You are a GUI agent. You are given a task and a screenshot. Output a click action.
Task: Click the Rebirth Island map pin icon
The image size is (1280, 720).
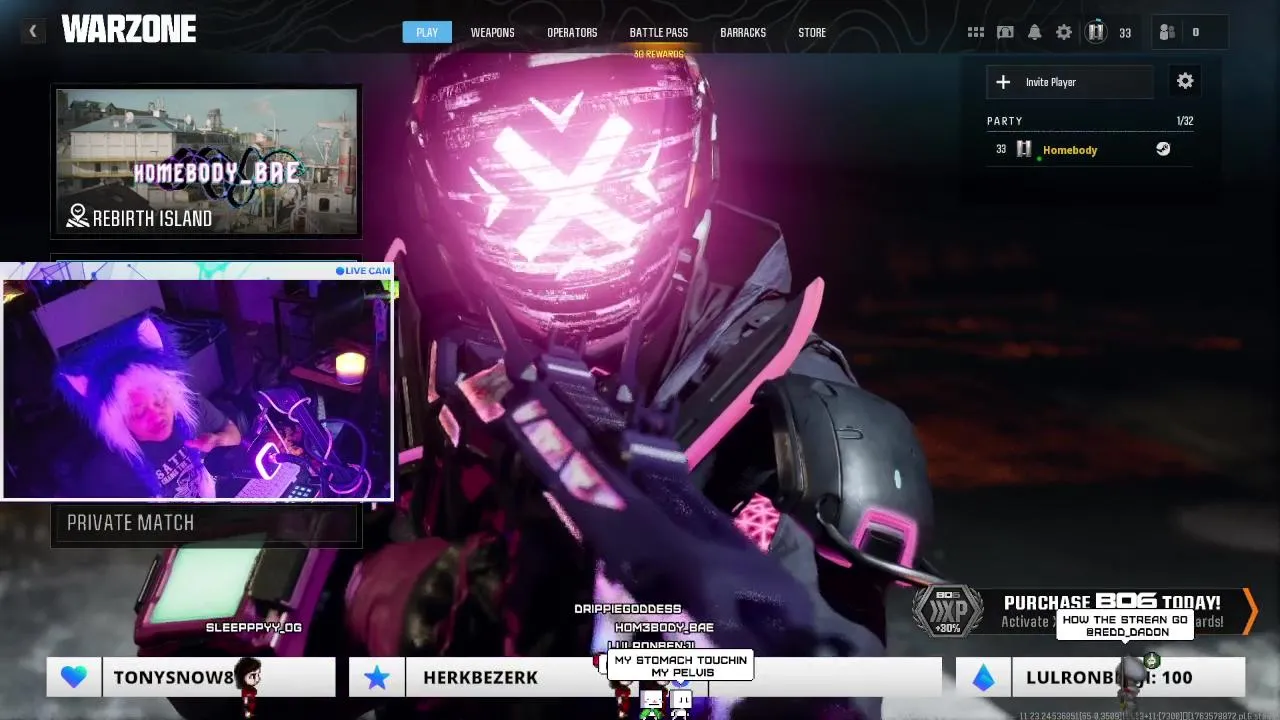[x=77, y=216]
